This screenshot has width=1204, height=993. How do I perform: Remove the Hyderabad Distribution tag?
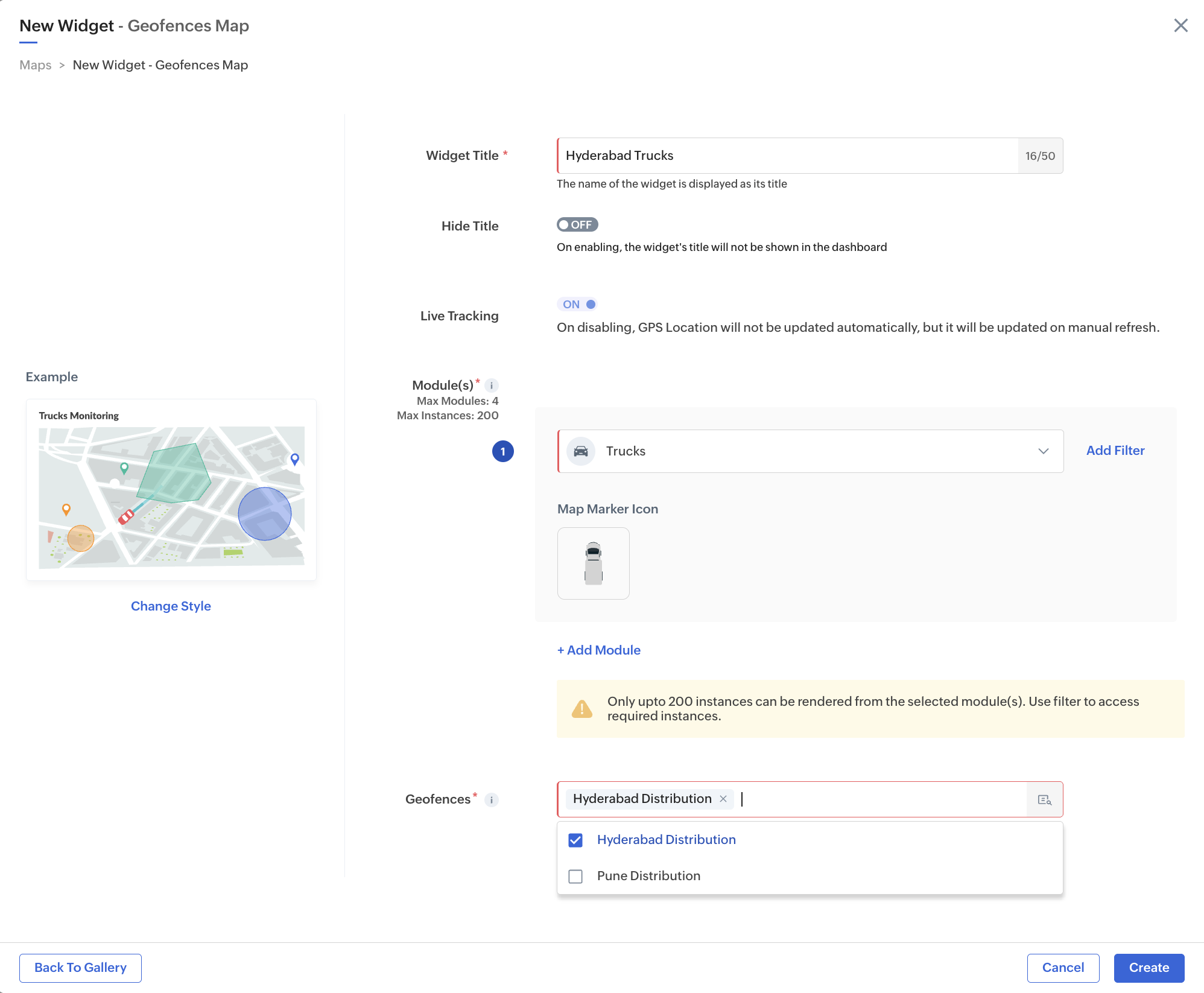(x=723, y=799)
